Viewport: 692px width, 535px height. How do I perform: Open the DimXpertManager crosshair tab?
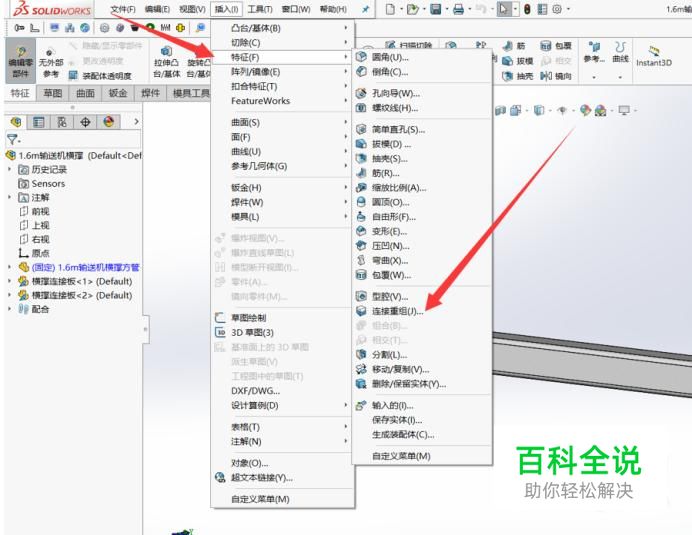coord(85,121)
